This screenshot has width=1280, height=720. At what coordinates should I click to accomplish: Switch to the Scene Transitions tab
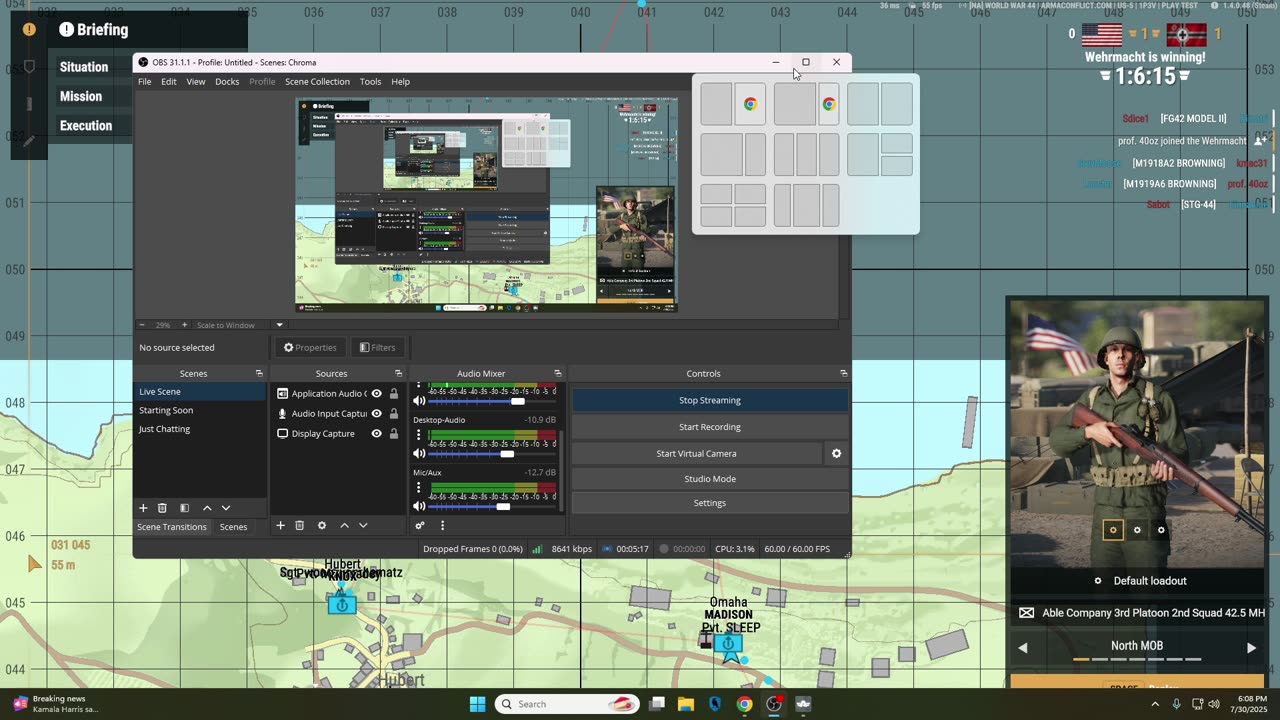(x=172, y=527)
